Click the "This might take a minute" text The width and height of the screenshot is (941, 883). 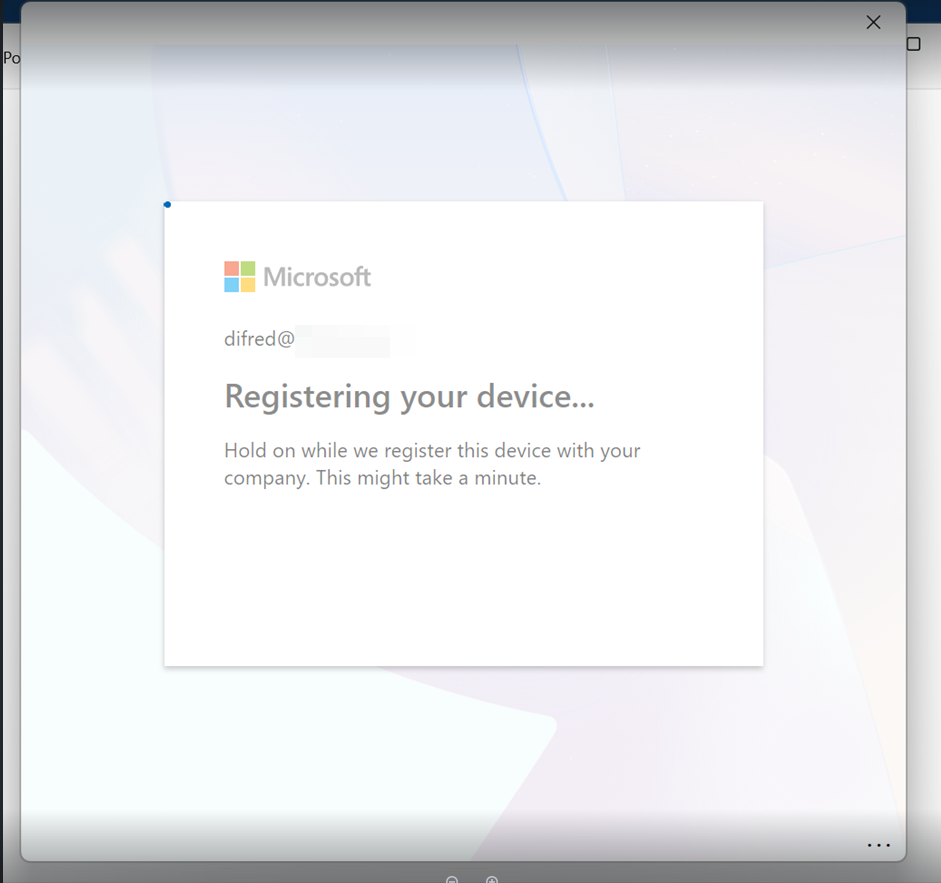pos(428,478)
